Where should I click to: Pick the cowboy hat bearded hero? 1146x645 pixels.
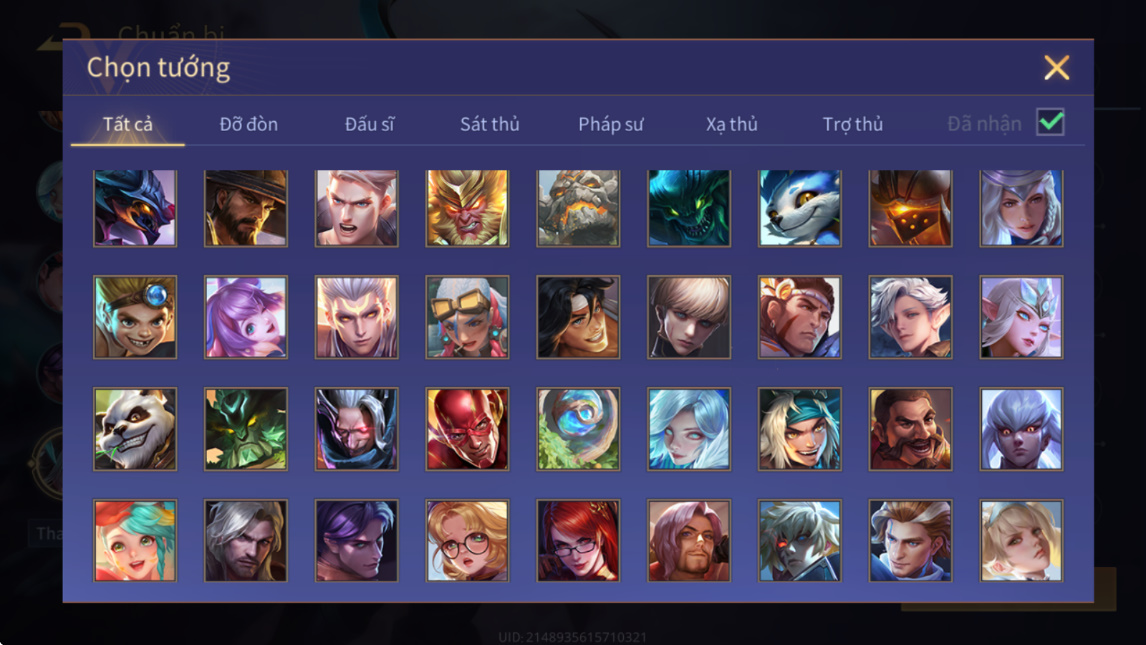(x=246, y=208)
